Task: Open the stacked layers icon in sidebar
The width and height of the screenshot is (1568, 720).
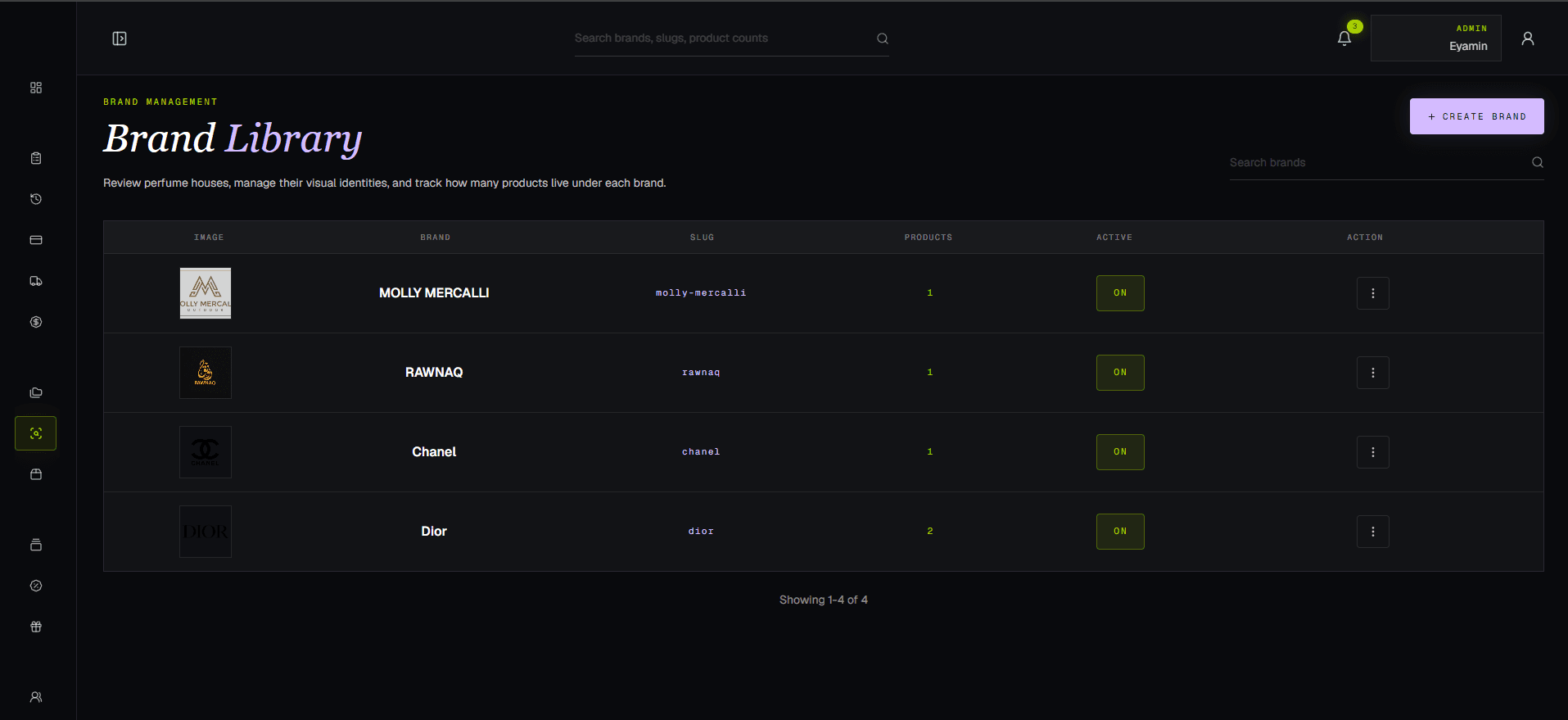Action: [x=36, y=545]
